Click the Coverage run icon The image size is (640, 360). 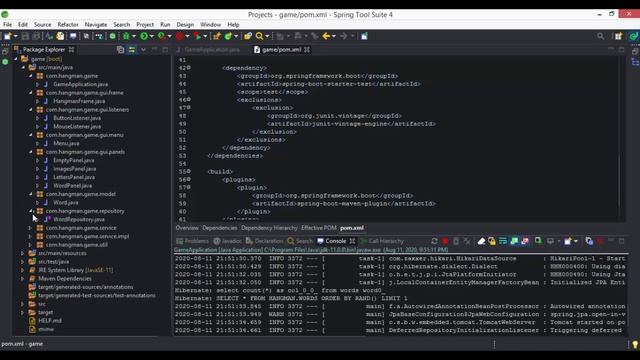tap(162, 36)
